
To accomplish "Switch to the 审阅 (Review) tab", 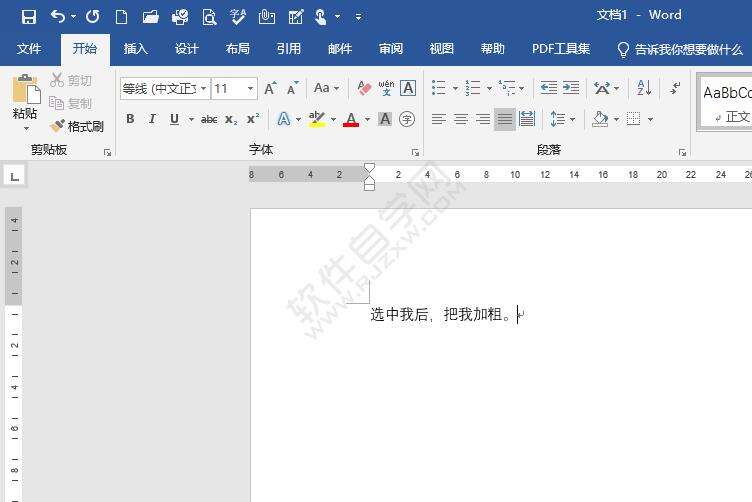I will coord(390,49).
